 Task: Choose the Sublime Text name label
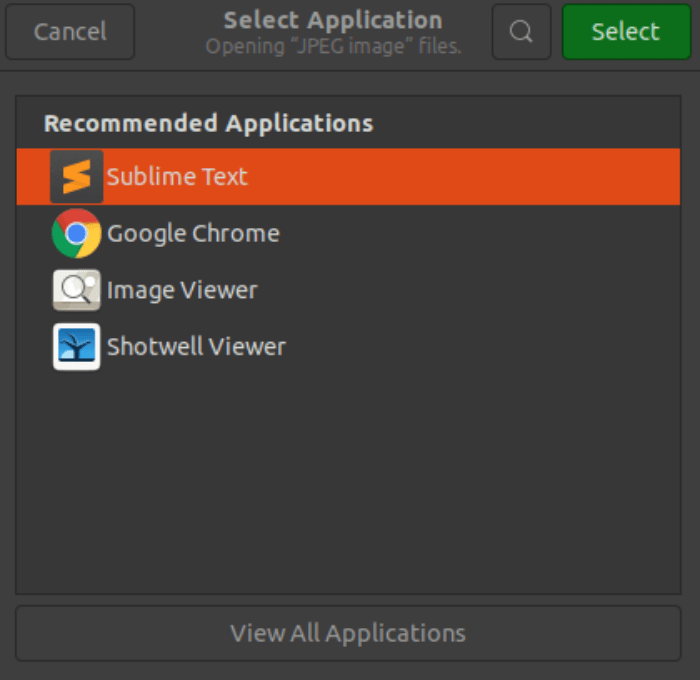pos(177,177)
